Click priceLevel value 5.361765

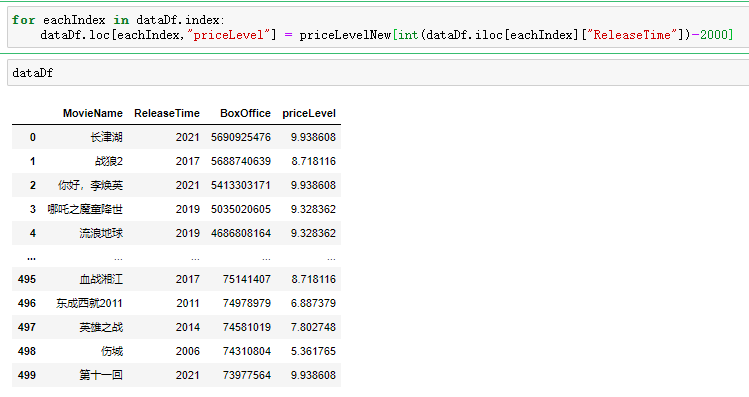[x=313, y=351]
